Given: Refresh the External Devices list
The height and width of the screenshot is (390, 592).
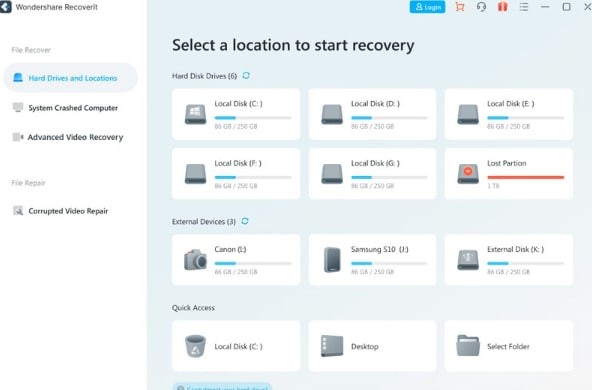Looking at the screenshot, I should click(245, 221).
